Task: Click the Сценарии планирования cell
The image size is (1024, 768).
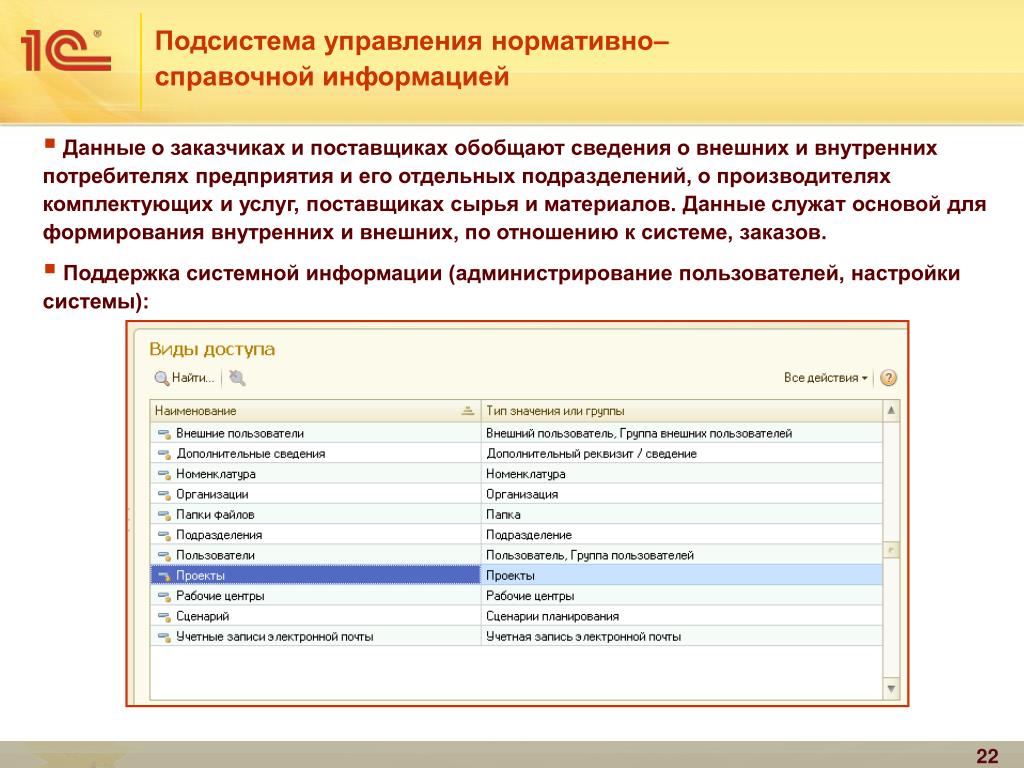Action: click(682, 616)
